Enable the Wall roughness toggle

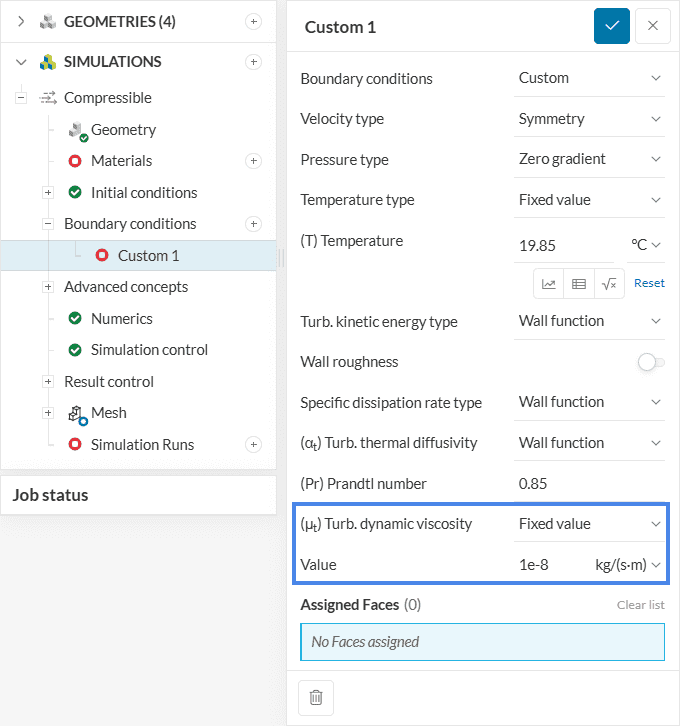[651, 362]
